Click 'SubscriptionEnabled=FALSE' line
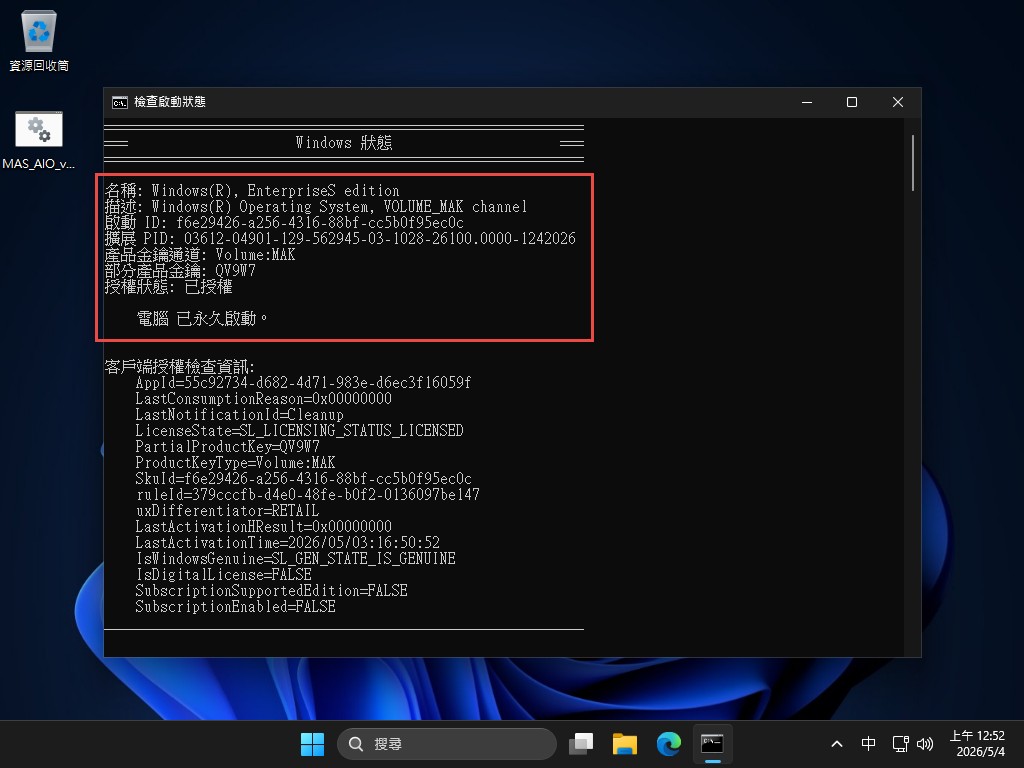Screen dimensions: 1024x768 235,607
